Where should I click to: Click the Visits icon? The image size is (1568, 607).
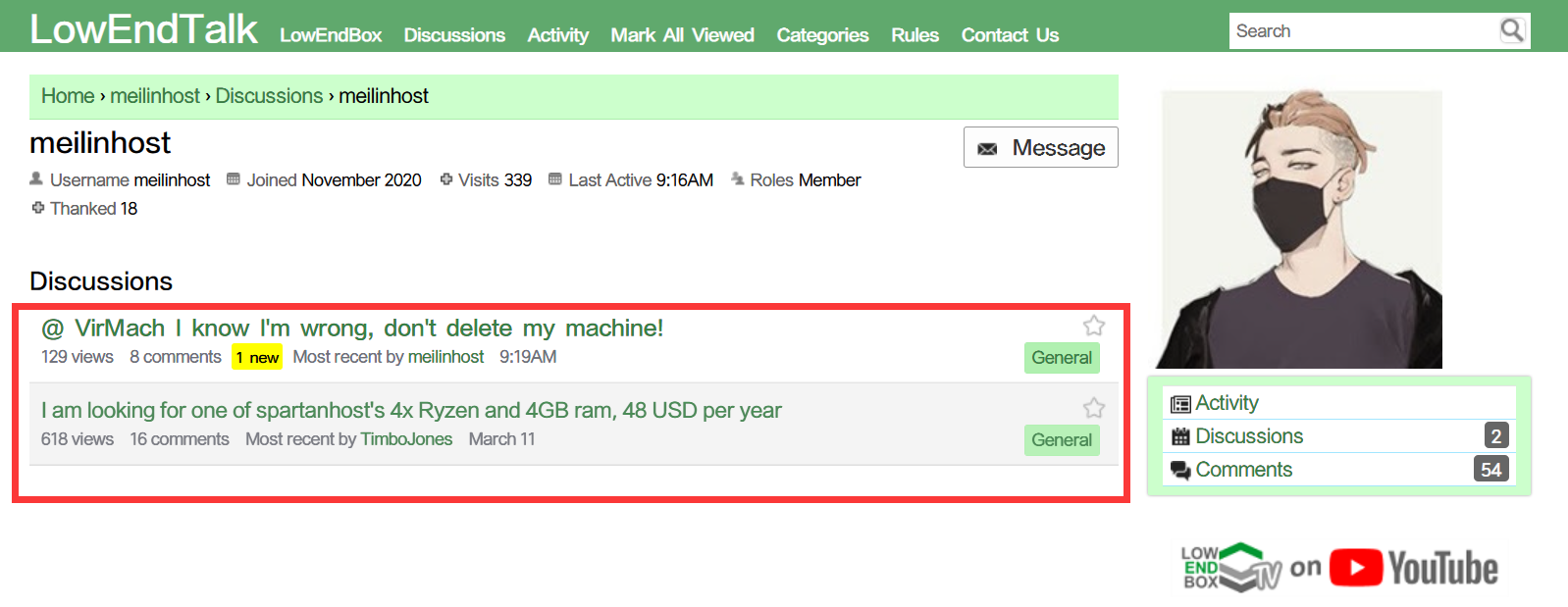tap(446, 178)
